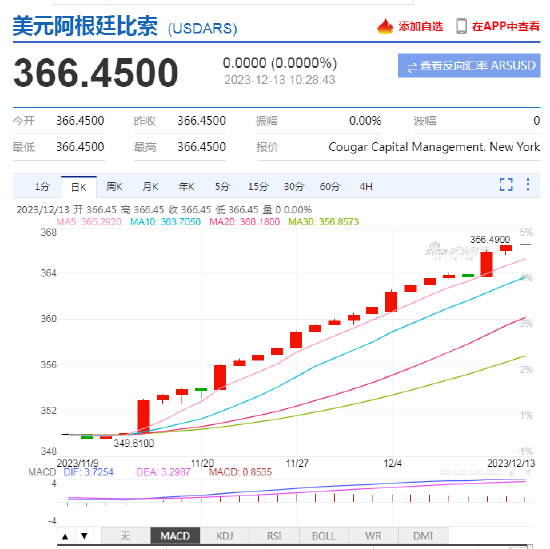Select the 周K weekly chart tab

click(x=114, y=187)
